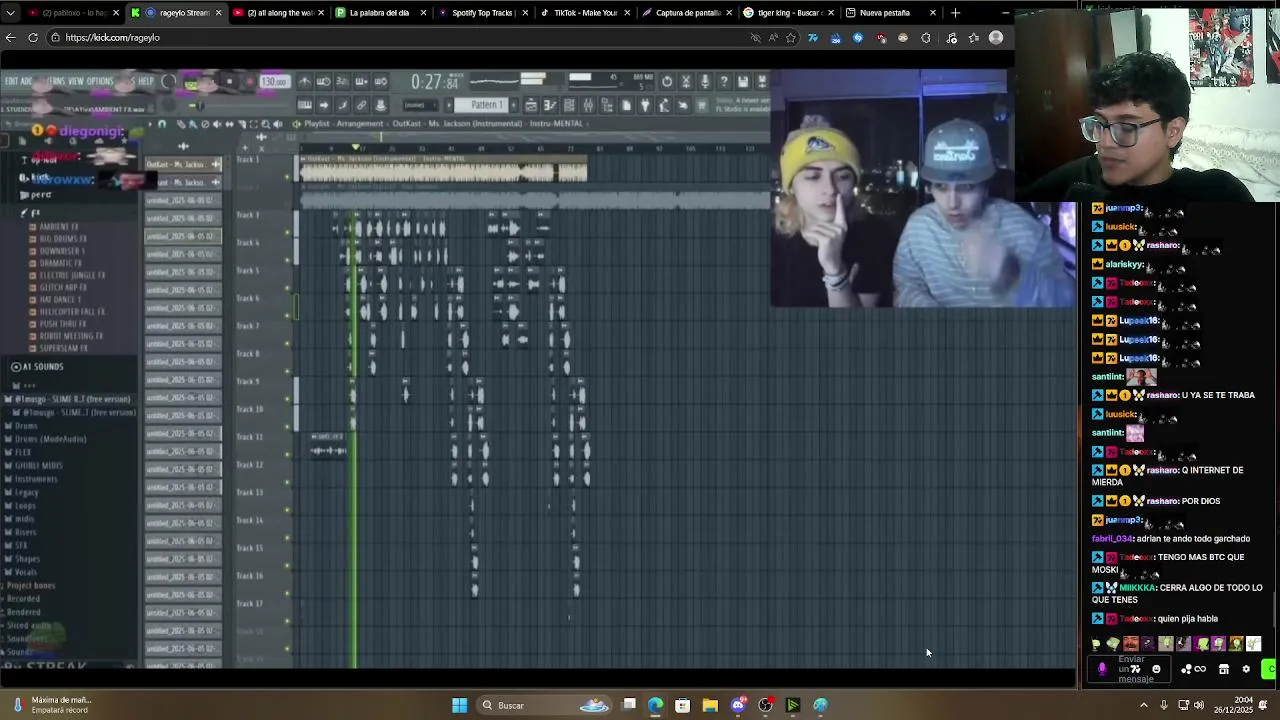This screenshot has height=720, width=1280.
Task: Click the speaker playback tool in the playlist toolbar
Action: coord(277,124)
